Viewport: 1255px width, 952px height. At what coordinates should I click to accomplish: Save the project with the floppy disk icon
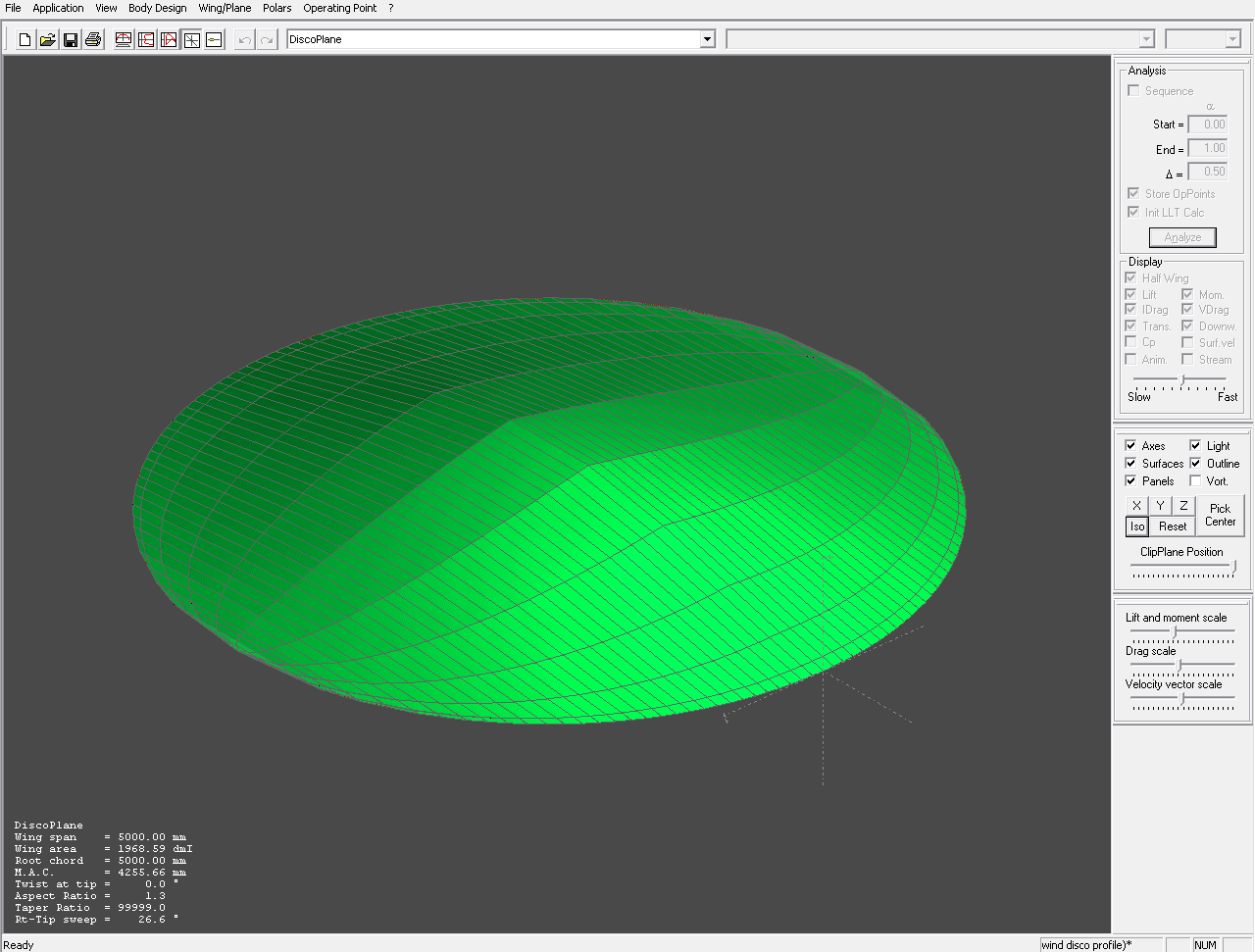[71, 40]
